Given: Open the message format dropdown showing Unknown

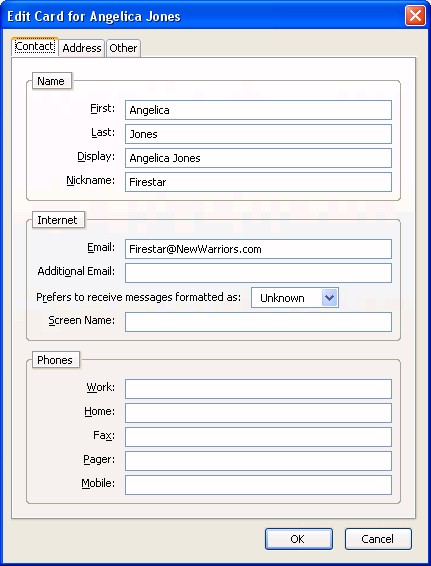Looking at the screenshot, I should pos(295,298).
